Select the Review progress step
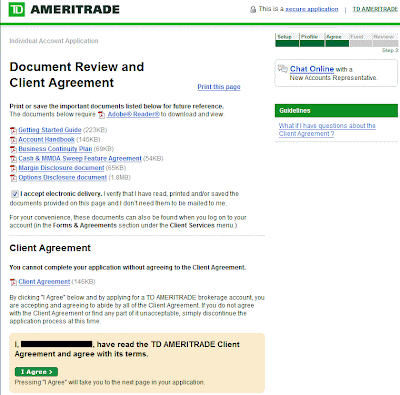400x395 pixels. tap(385, 40)
